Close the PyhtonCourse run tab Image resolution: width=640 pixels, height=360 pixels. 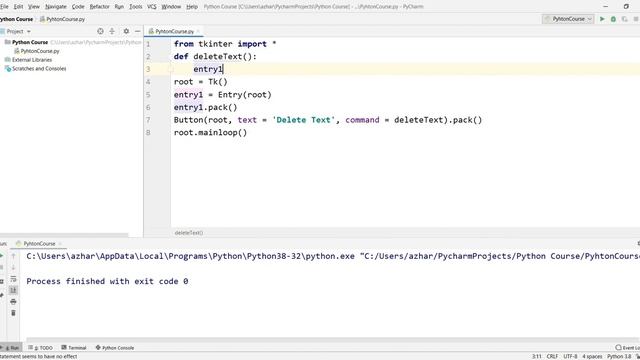click(x=60, y=244)
